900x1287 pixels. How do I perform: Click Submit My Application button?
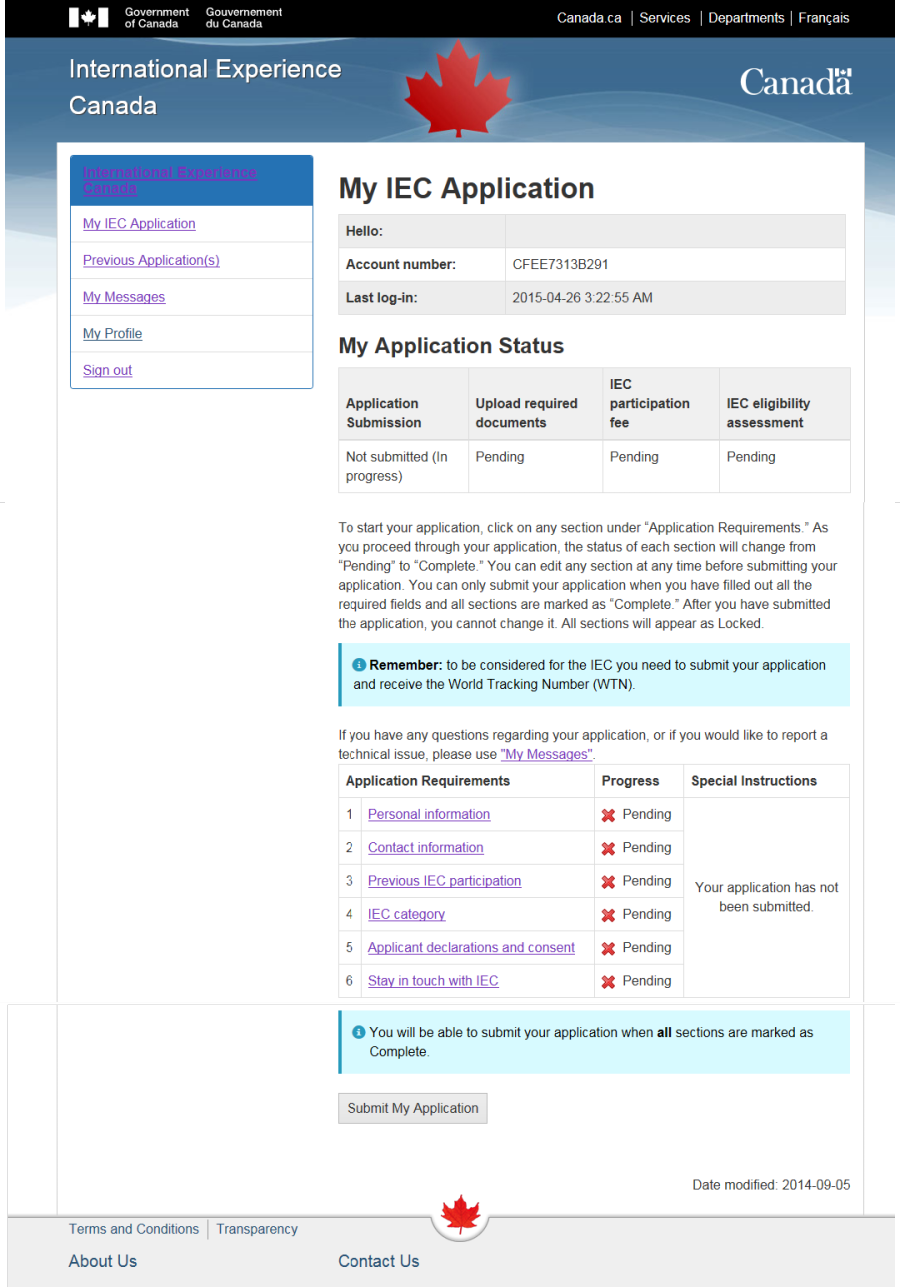(413, 1108)
